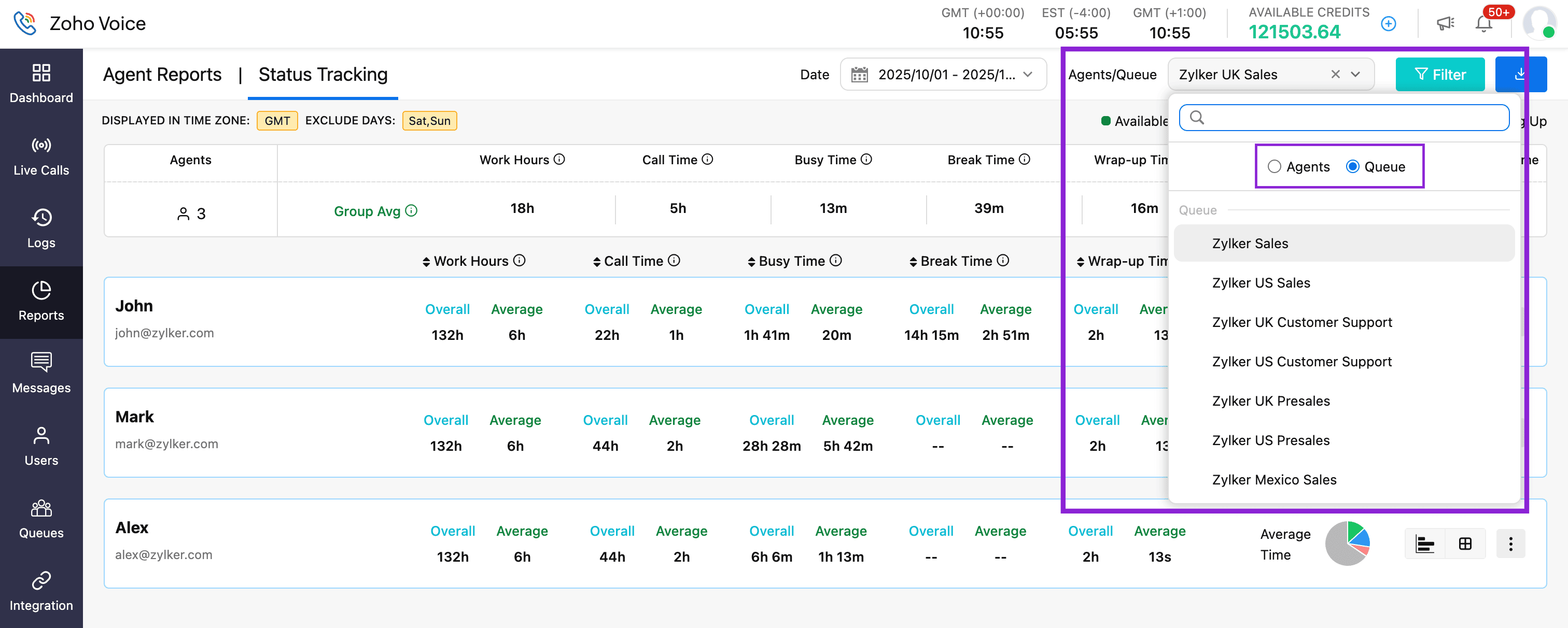Add credits with the plus icon
Image resolution: width=1568 pixels, height=628 pixels.
coord(1389,24)
